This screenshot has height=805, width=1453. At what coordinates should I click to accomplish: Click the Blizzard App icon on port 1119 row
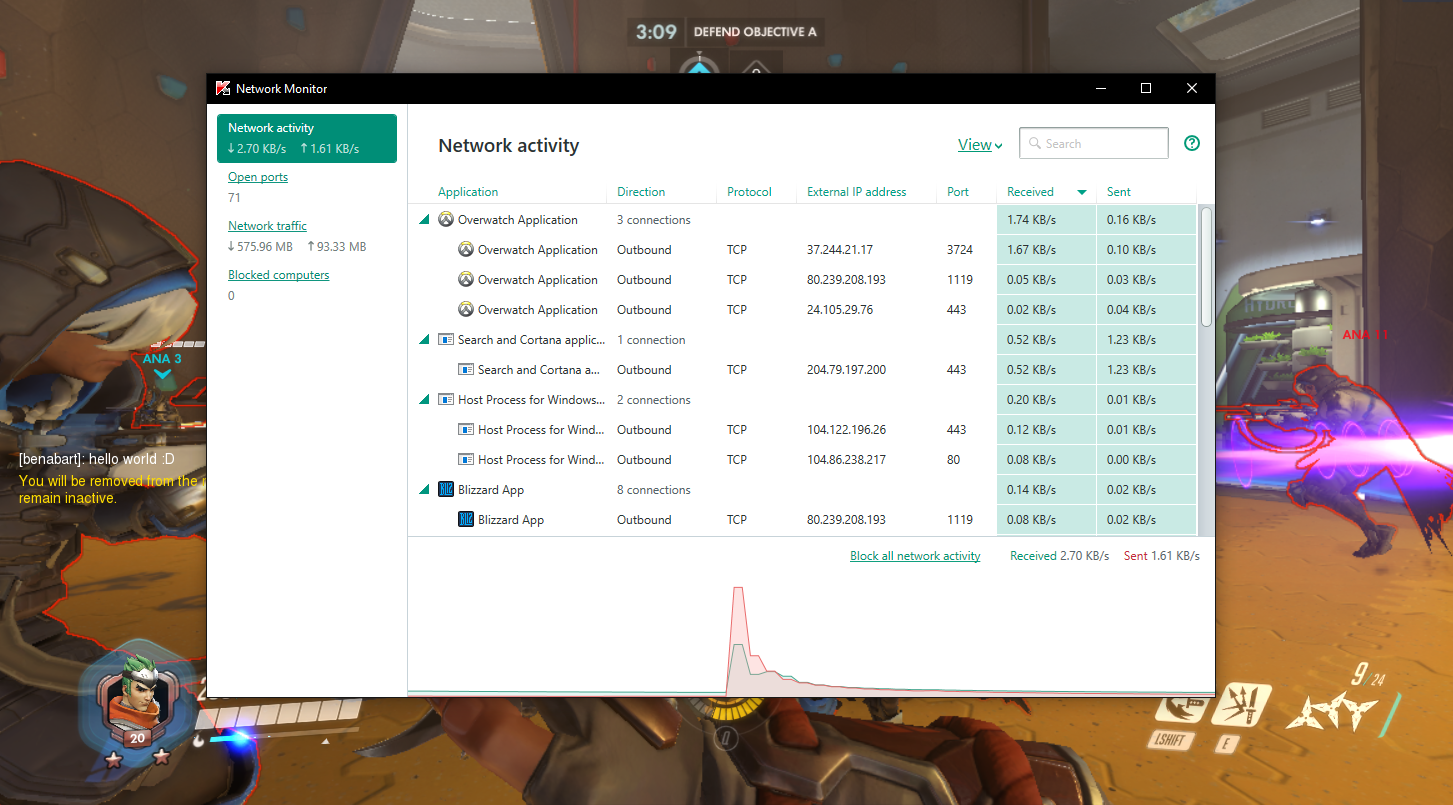pyautogui.click(x=466, y=520)
